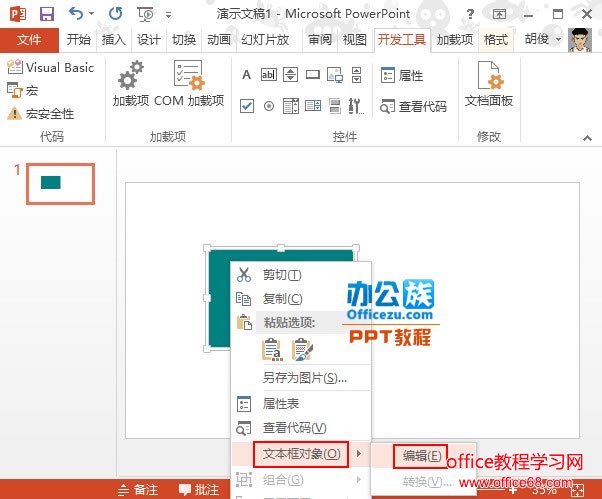Collapse the ribbon with the chevron

pyautogui.click(x=587, y=138)
